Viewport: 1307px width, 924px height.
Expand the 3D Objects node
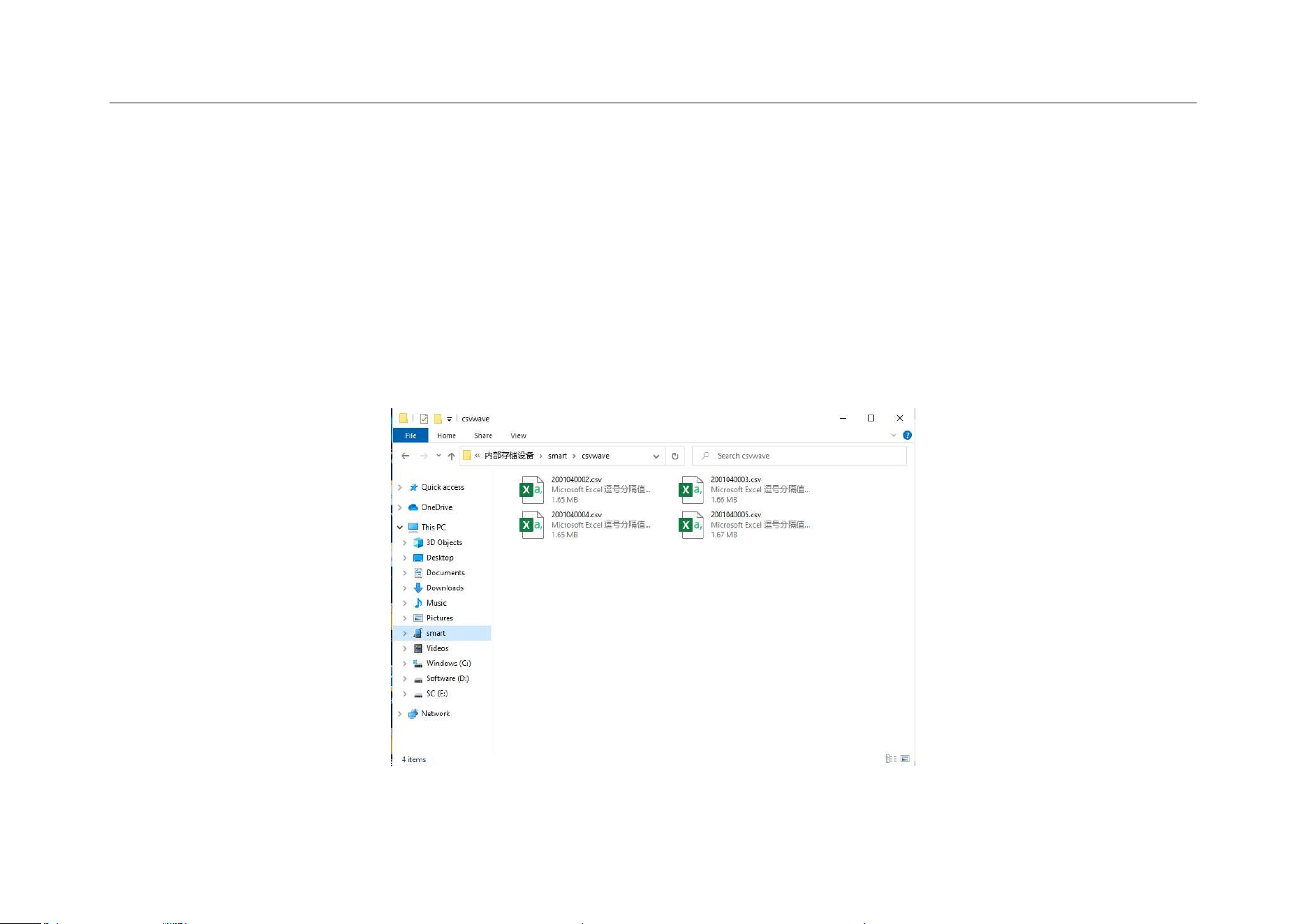tap(405, 542)
